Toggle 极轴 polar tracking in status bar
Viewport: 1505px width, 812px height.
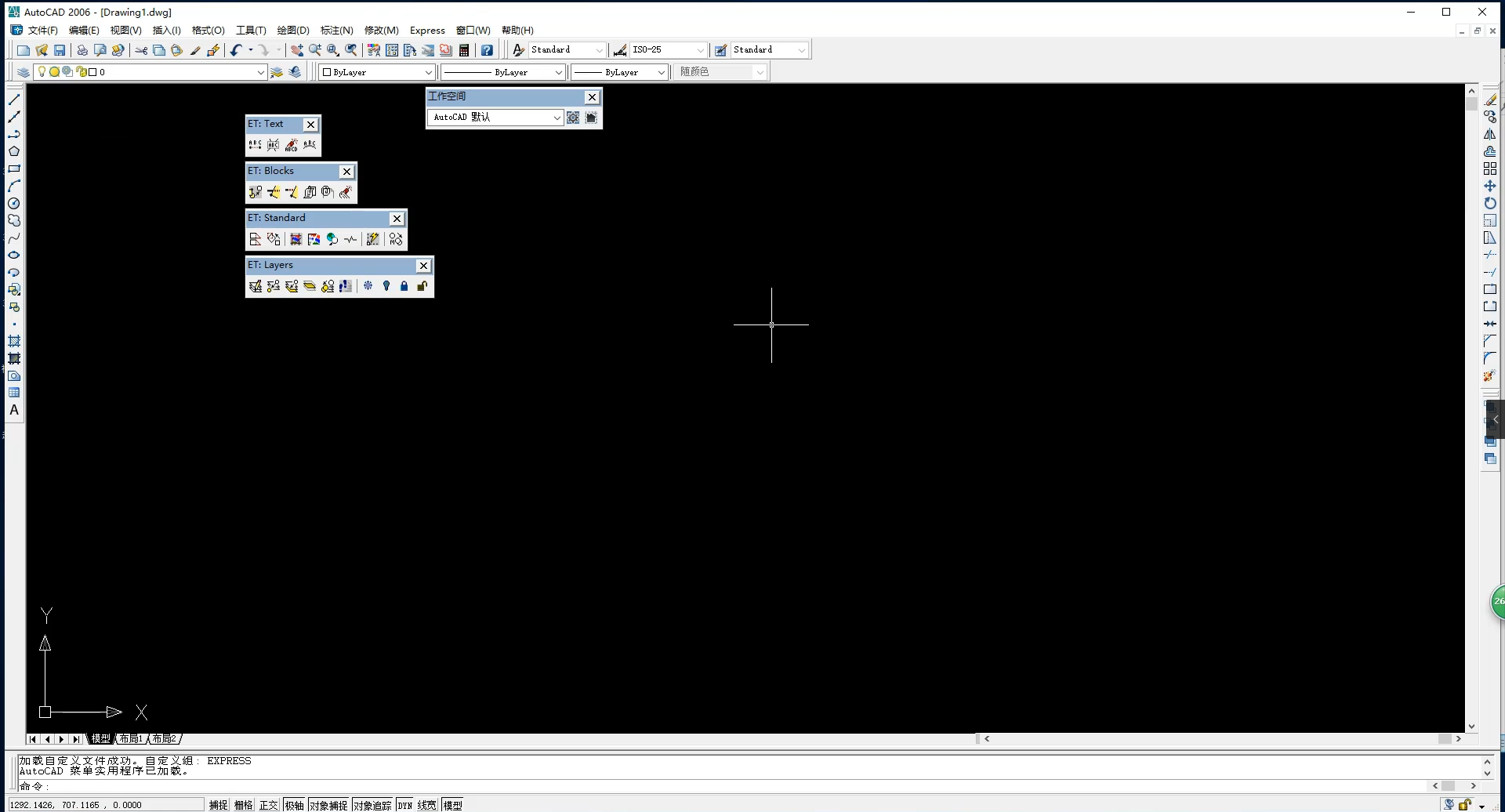coord(294,805)
